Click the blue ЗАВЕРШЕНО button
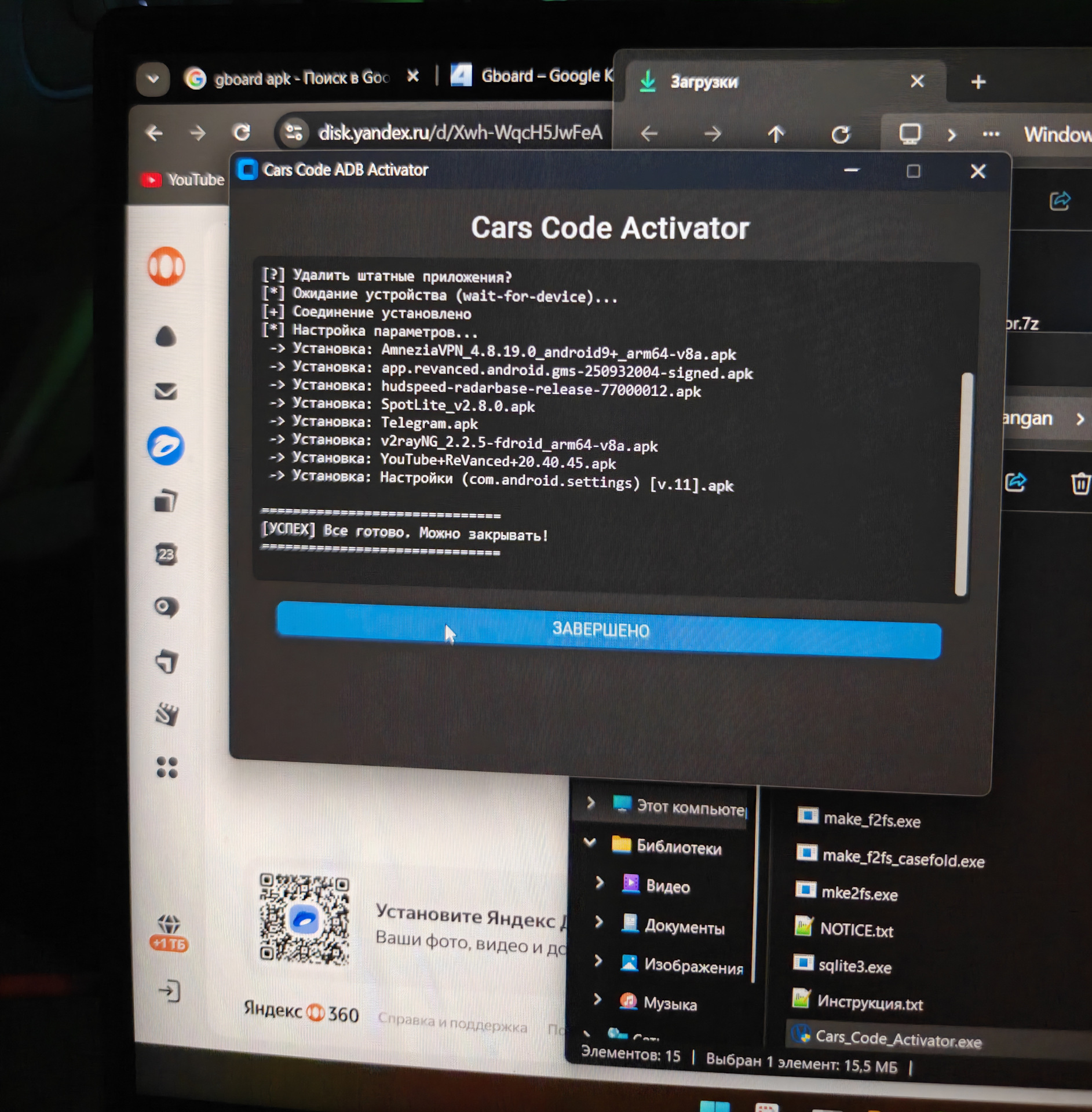This screenshot has width=1092, height=1112. [608, 630]
